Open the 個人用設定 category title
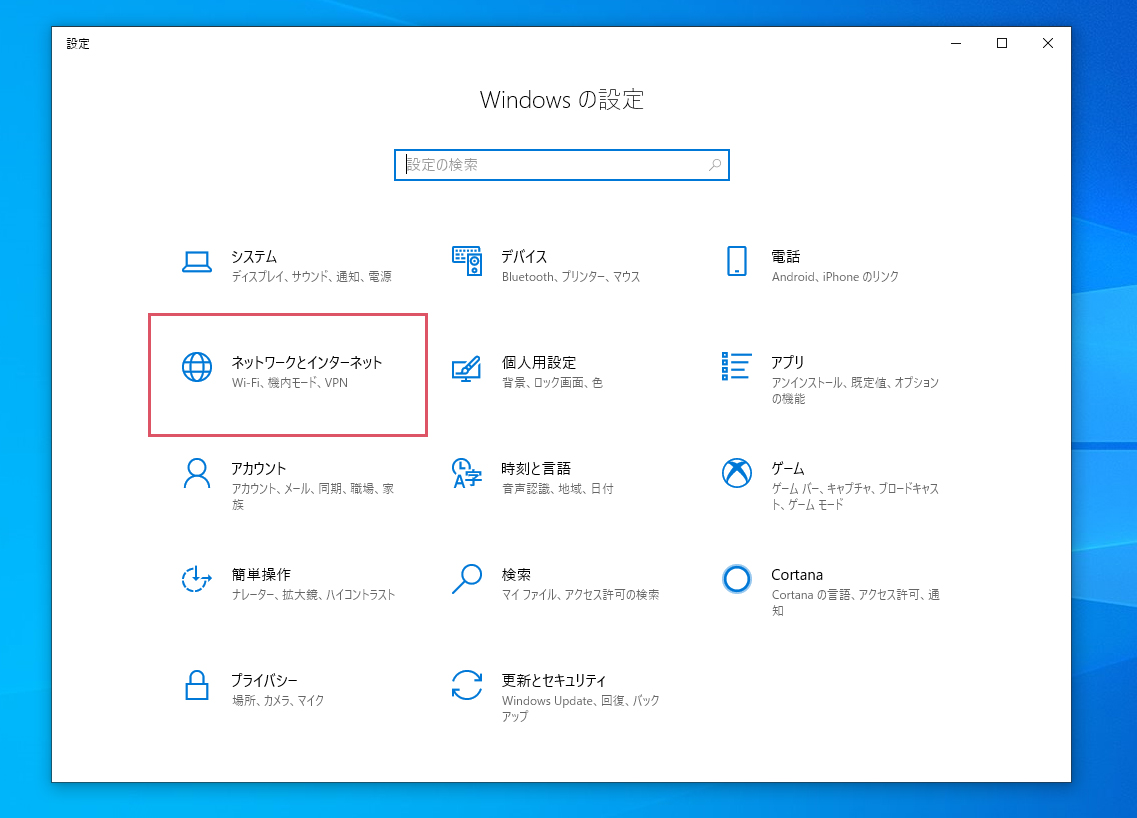1137x818 pixels. coord(539,363)
